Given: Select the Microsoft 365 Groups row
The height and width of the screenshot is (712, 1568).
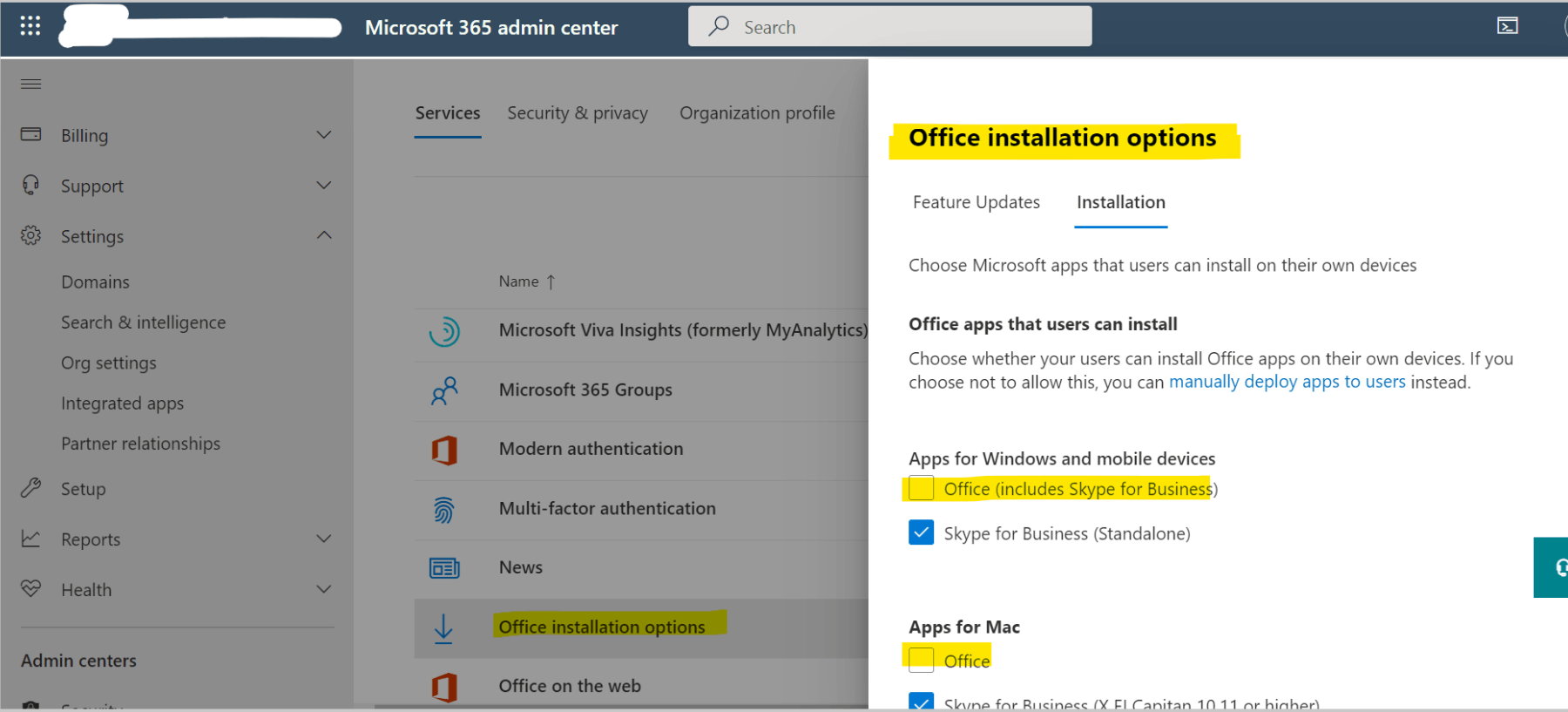Looking at the screenshot, I should tap(641, 390).
